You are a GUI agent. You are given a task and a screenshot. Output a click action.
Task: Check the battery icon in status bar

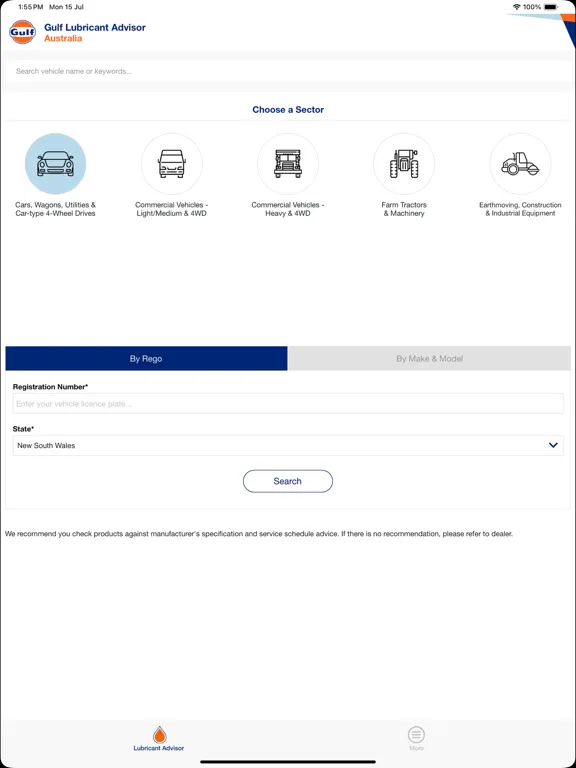coord(551,7)
